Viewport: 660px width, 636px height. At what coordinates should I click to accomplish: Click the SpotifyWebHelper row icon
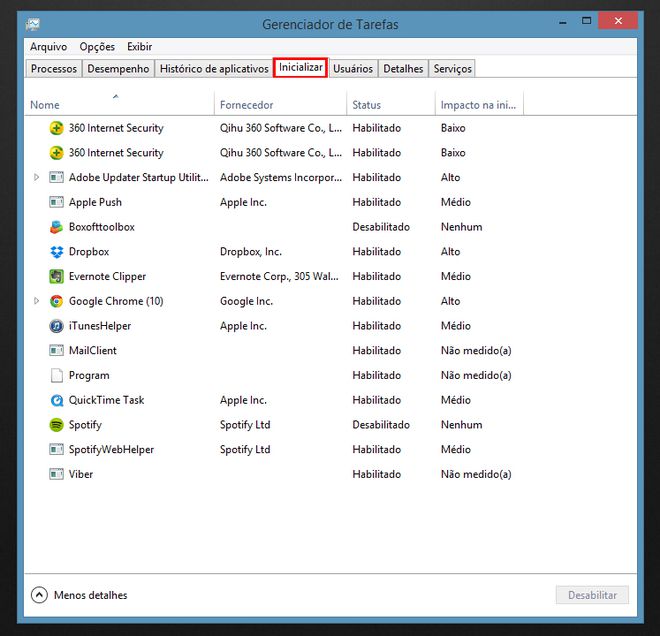coord(56,450)
